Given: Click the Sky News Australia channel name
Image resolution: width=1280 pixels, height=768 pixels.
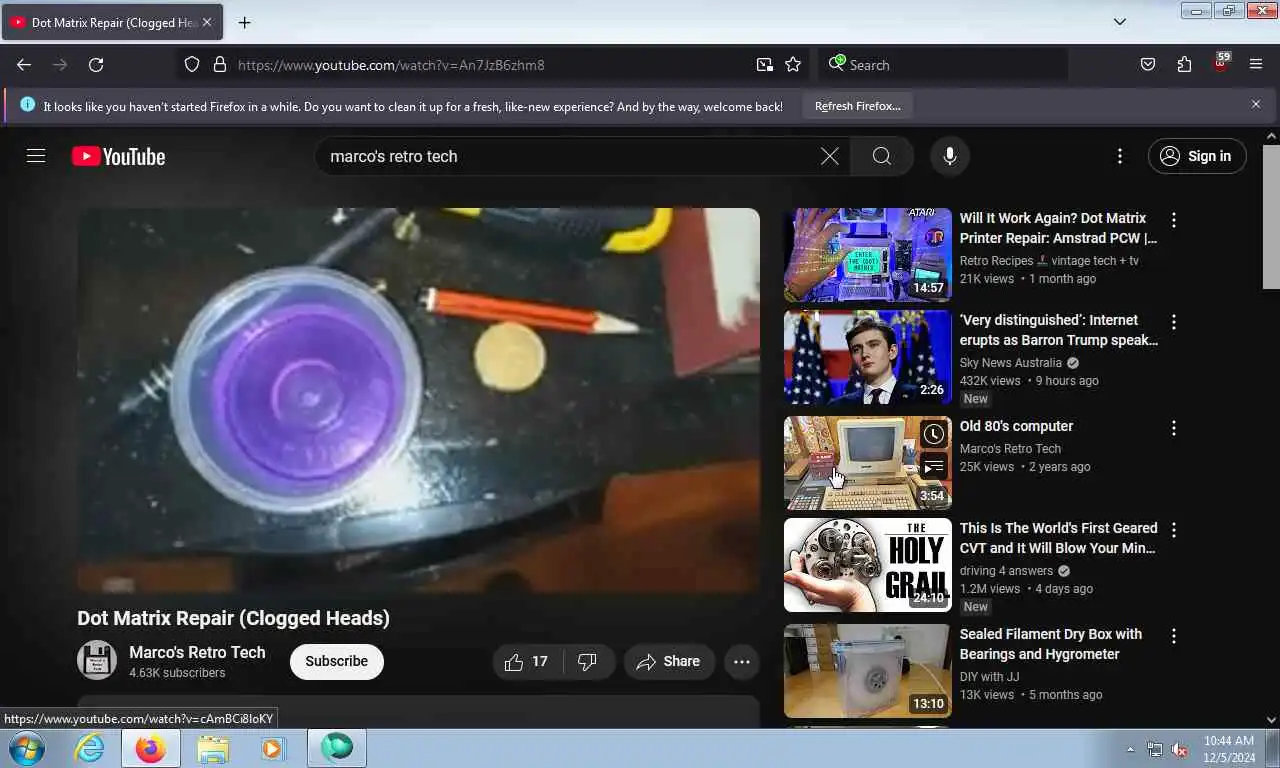Looking at the screenshot, I should 1010,363.
